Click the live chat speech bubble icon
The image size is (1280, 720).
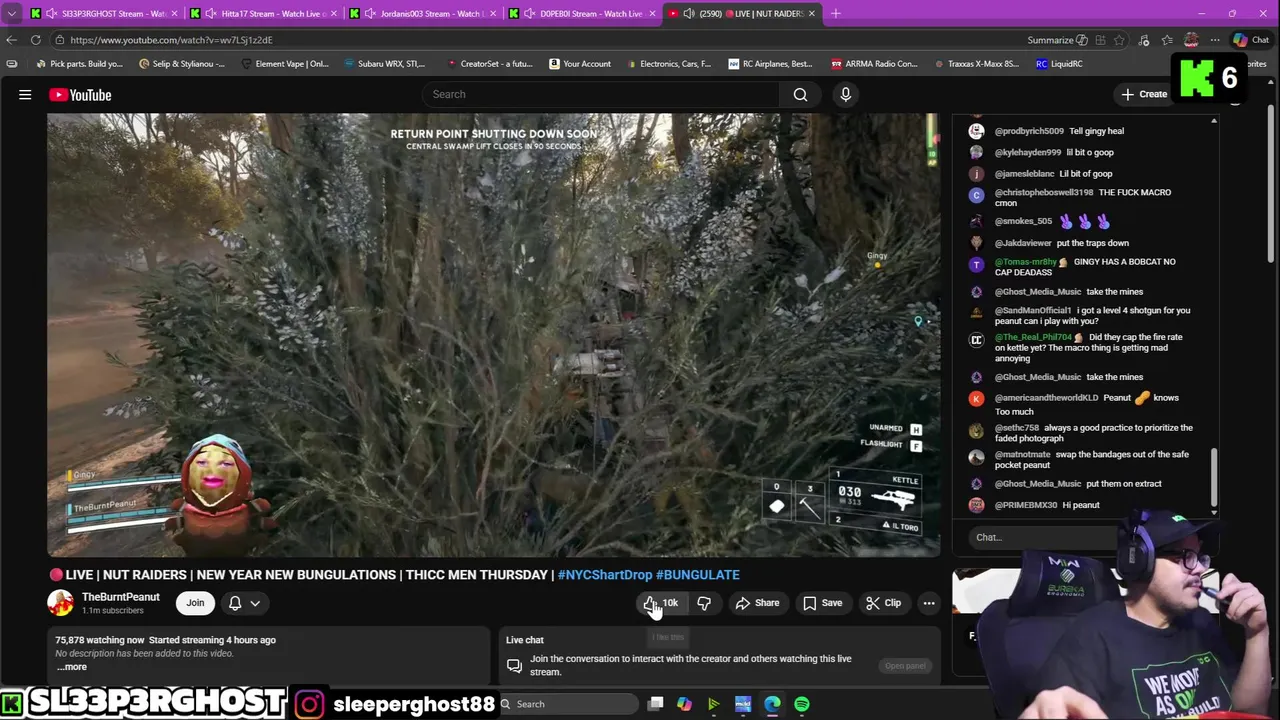tap(514, 666)
